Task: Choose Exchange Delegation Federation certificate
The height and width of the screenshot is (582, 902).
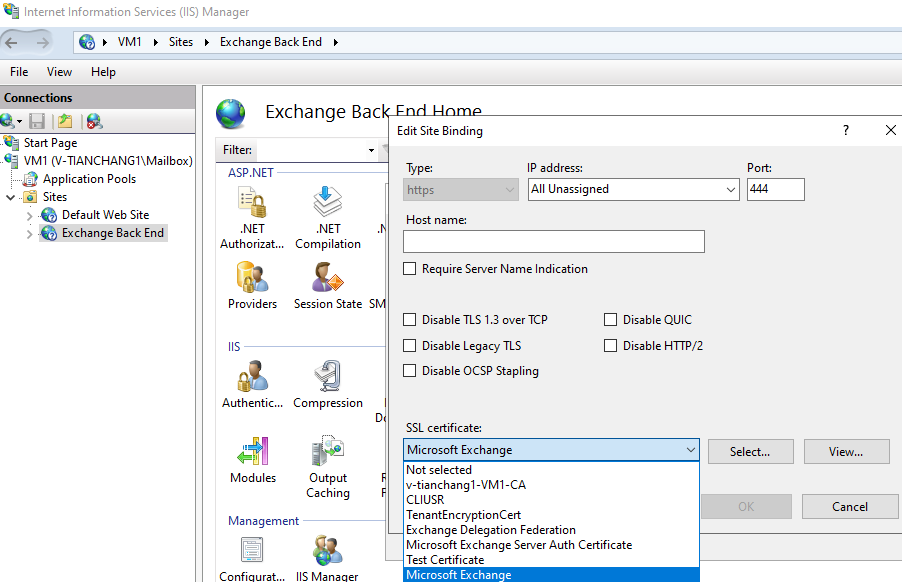Action: point(551,530)
